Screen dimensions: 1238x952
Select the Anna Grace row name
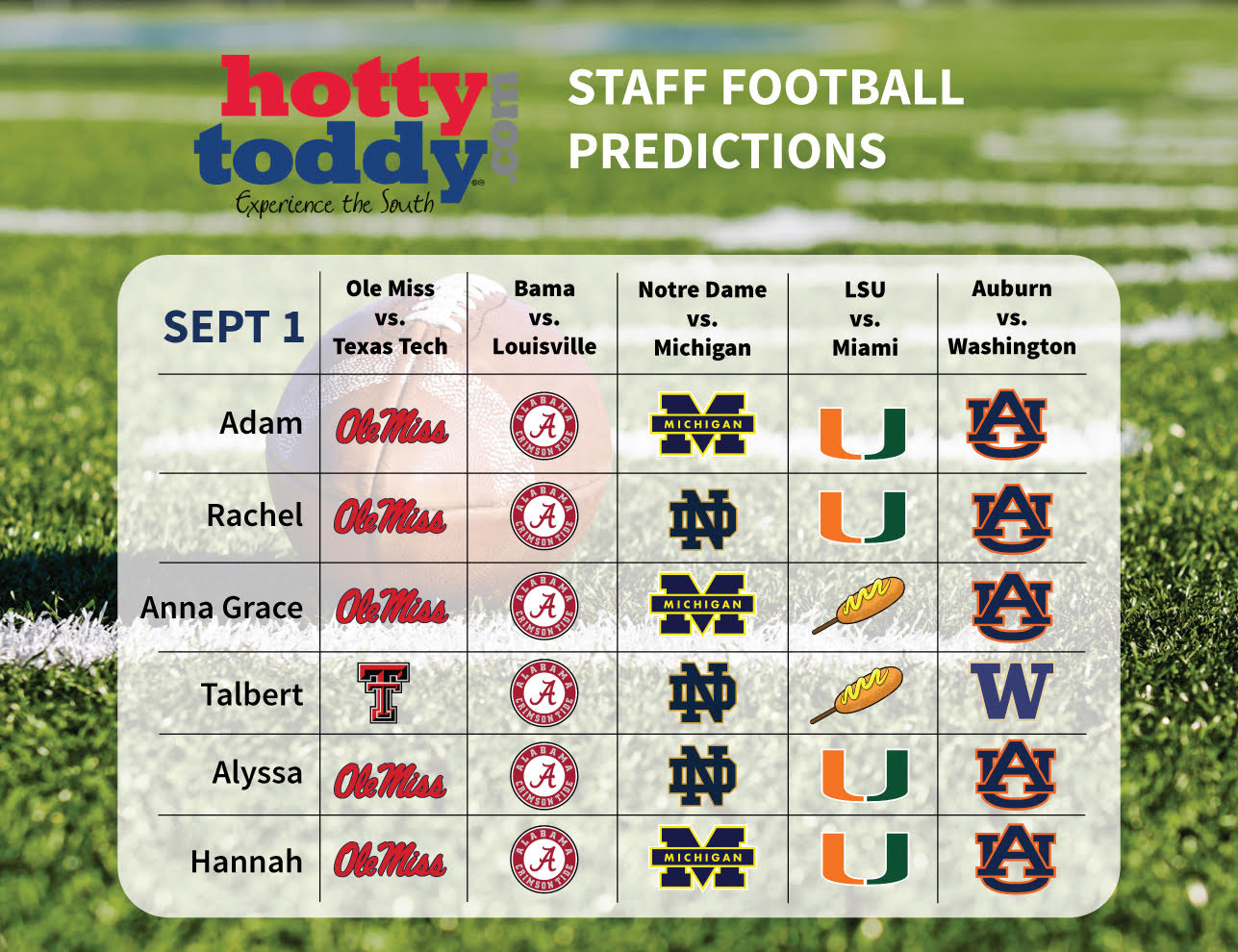(x=221, y=608)
